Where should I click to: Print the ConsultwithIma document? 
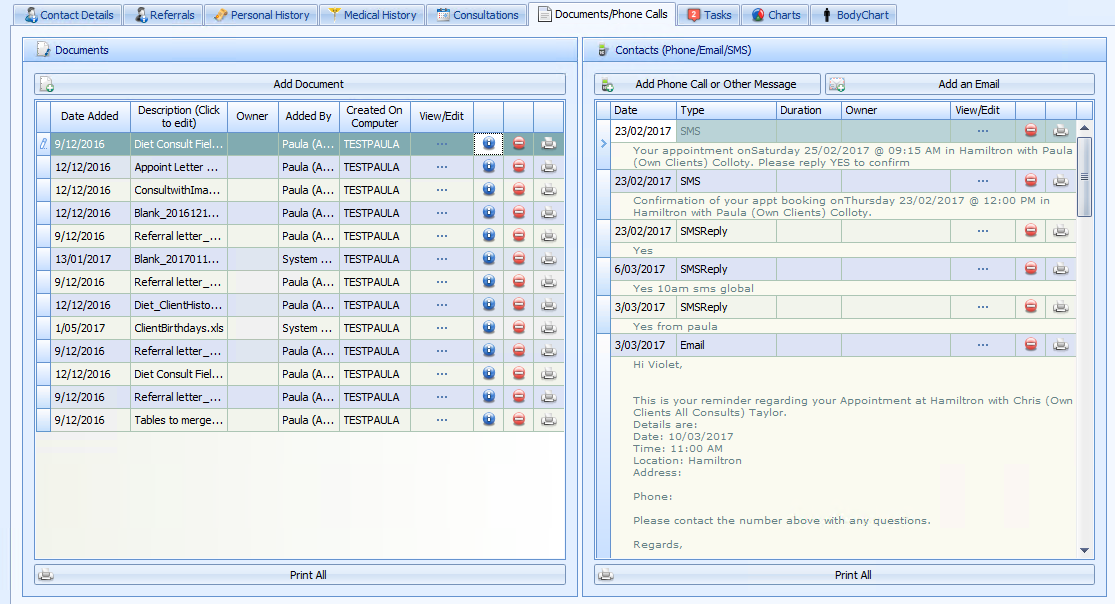548,190
